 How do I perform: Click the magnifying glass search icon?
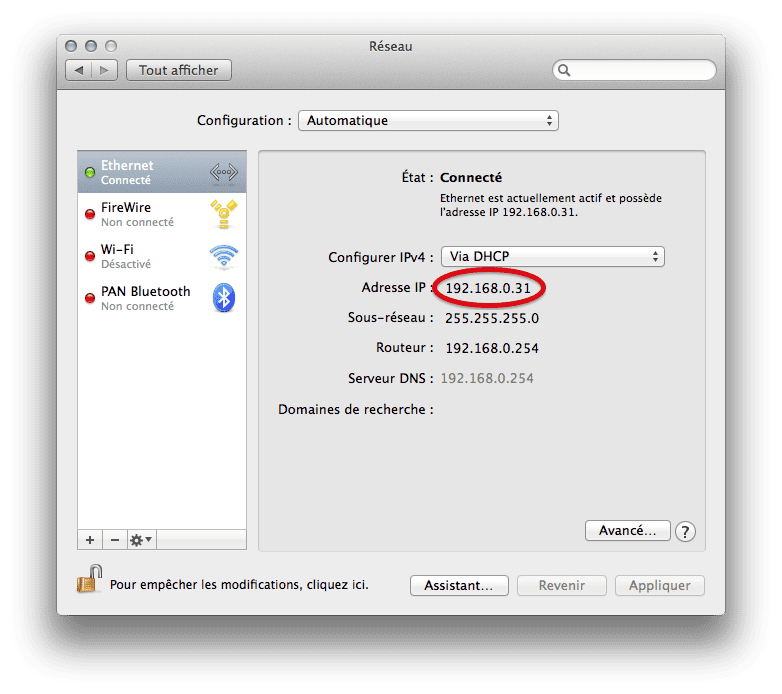pos(564,70)
